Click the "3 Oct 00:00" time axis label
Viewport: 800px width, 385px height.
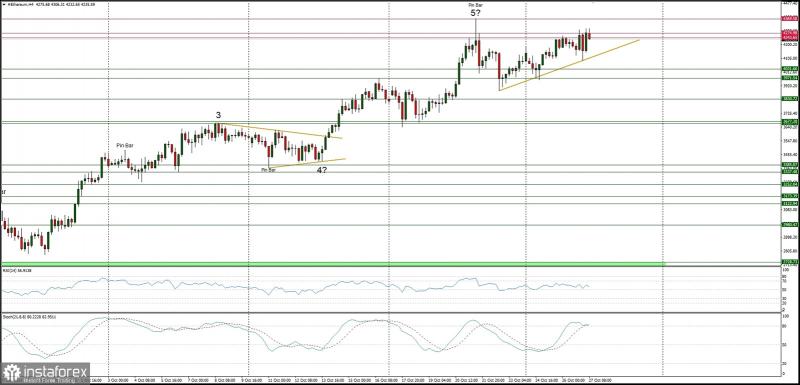point(118,380)
